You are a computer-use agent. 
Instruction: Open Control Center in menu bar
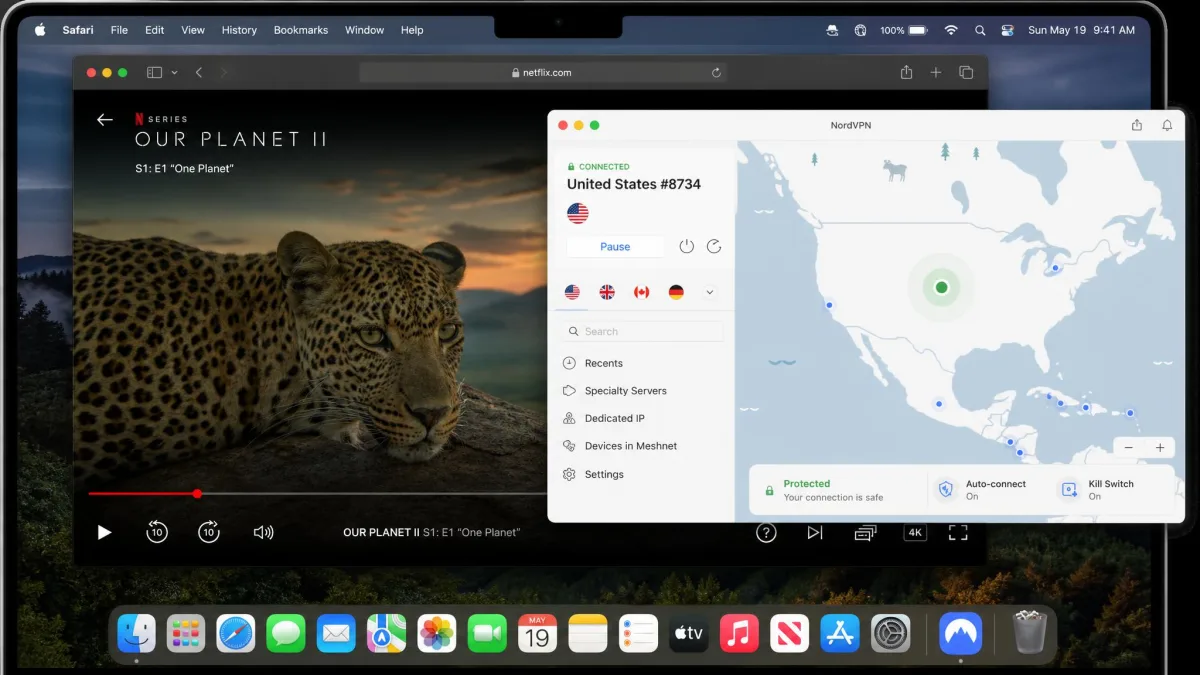(1008, 30)
